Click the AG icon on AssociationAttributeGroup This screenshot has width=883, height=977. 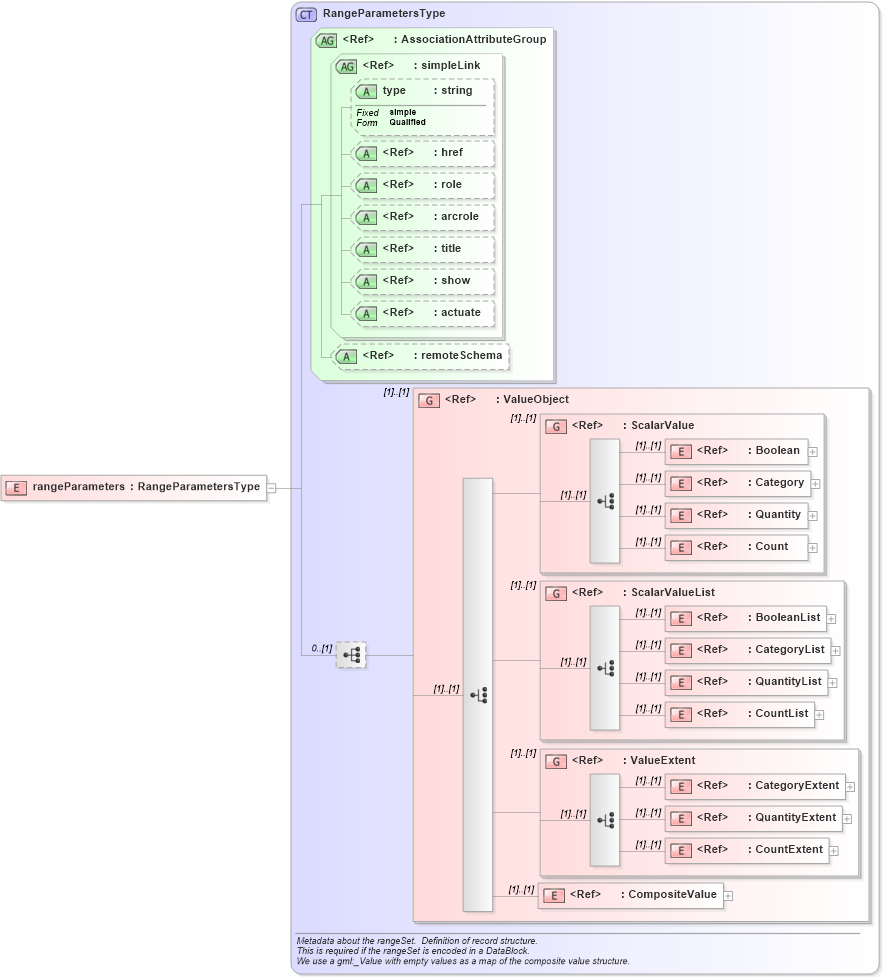point(326,40)
